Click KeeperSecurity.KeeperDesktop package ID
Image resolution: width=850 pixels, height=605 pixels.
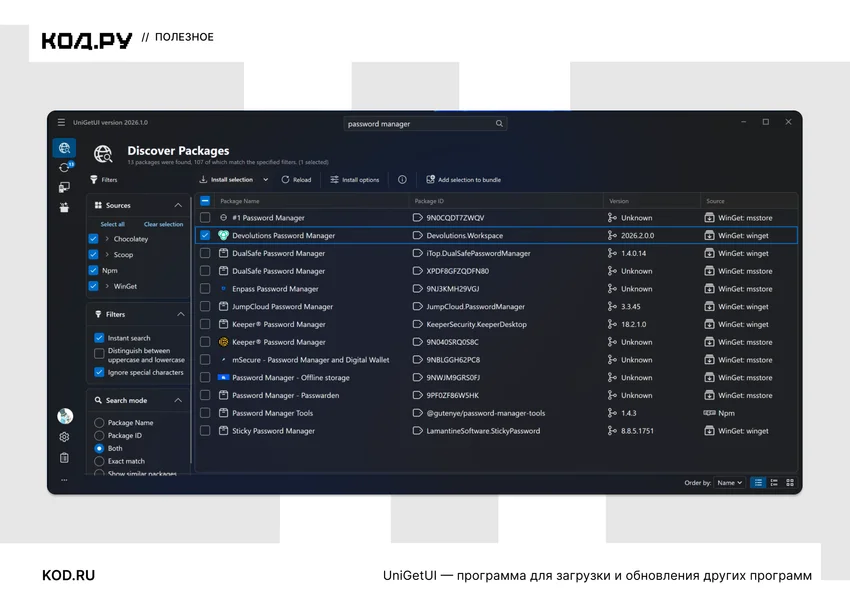coord(476,324)
